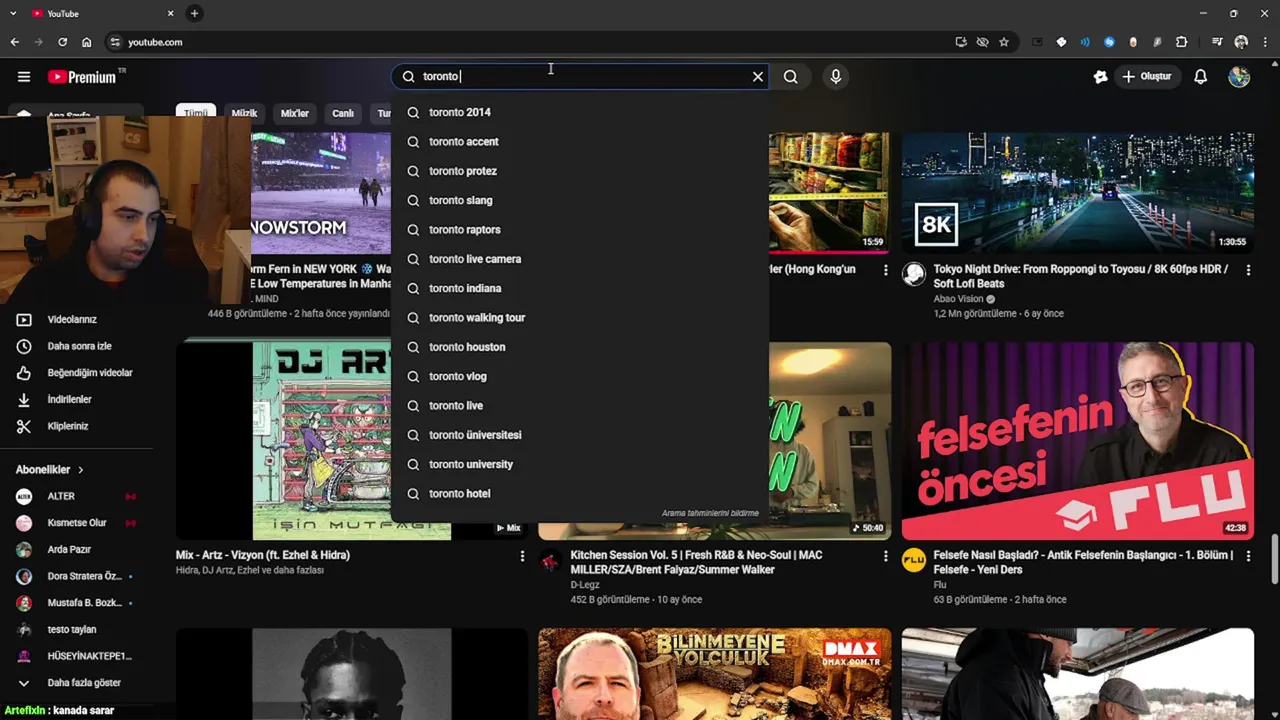Select suggestion toronto slang

tap(580, 200)
